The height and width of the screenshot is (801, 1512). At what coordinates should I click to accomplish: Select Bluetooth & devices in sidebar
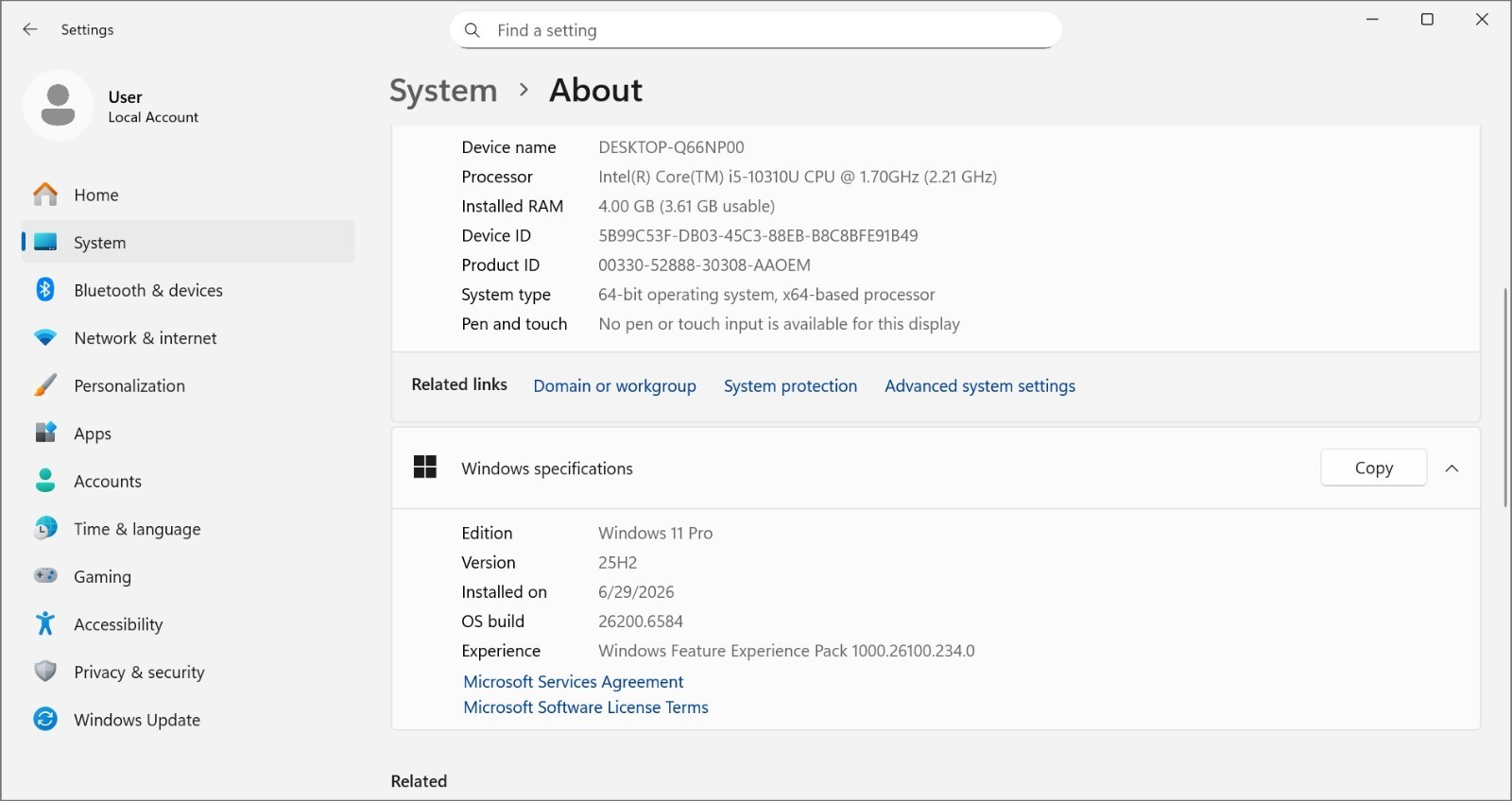[188, 290]
